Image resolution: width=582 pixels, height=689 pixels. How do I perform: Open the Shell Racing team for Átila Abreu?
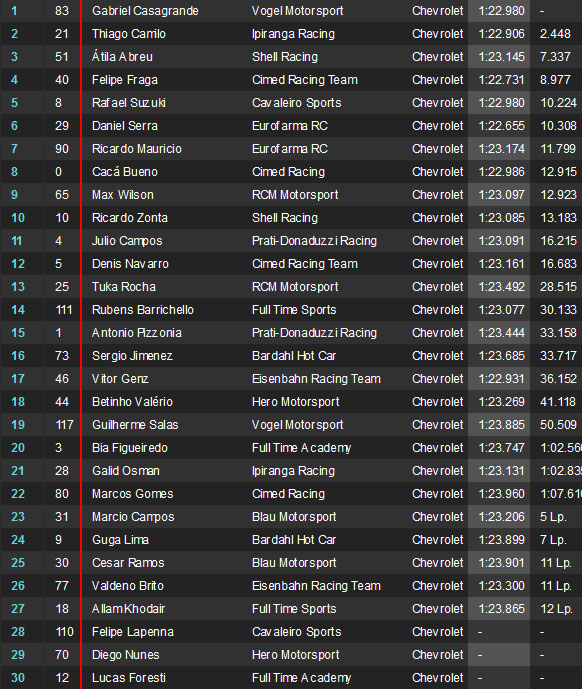coord(285,57)
